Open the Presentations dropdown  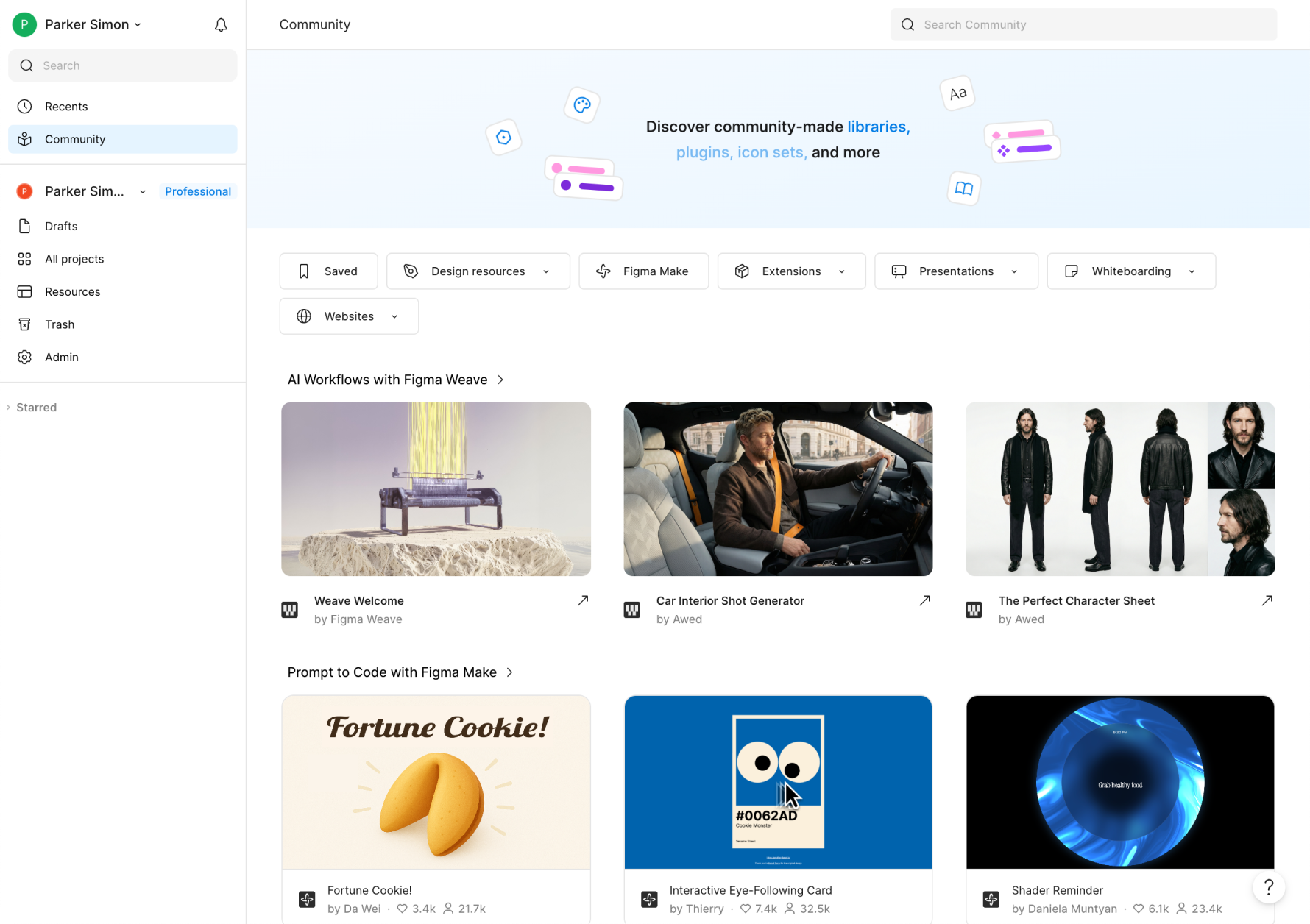pos(956,271)
